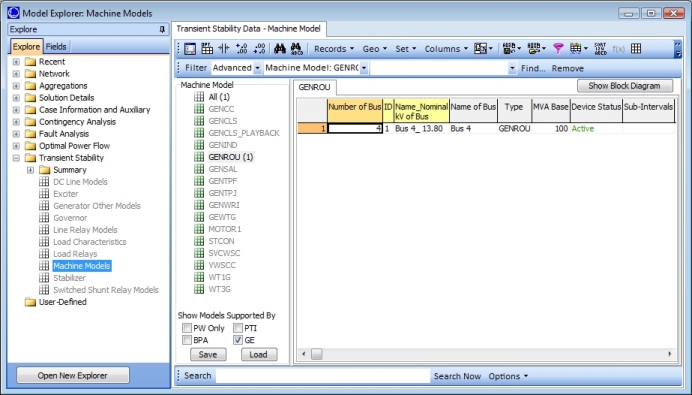Viewport: 692px width, 395px height.
Task: Click the pink funnel filter icon
Action: tap(558, 49)
